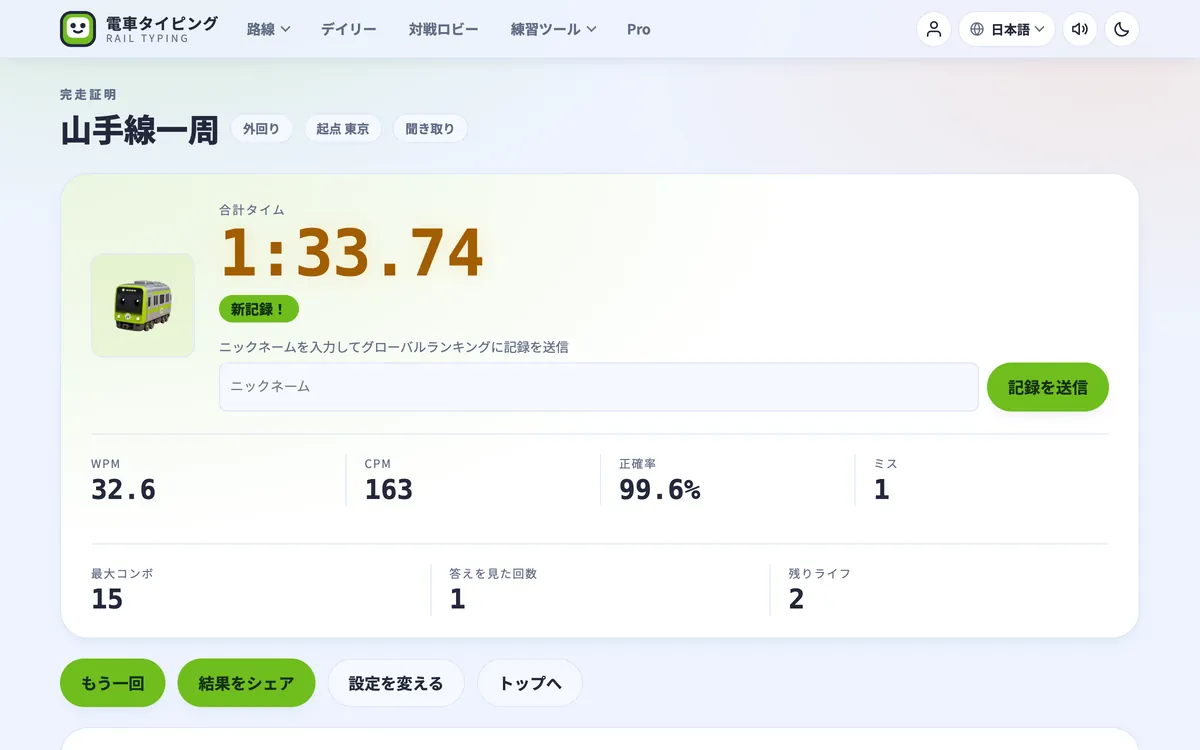Open the user account icon
Viewport: 1200px width, 750px height.
point(934,29)
